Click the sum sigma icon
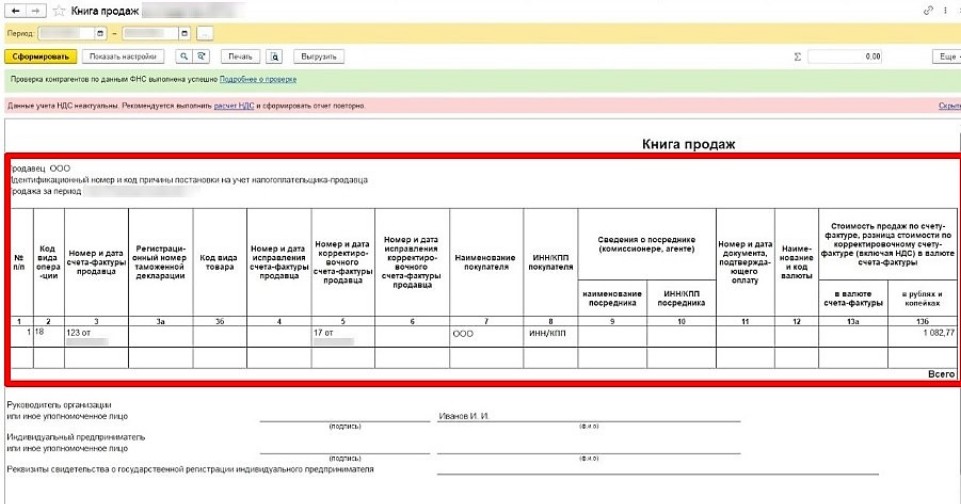 pos(797,57)
